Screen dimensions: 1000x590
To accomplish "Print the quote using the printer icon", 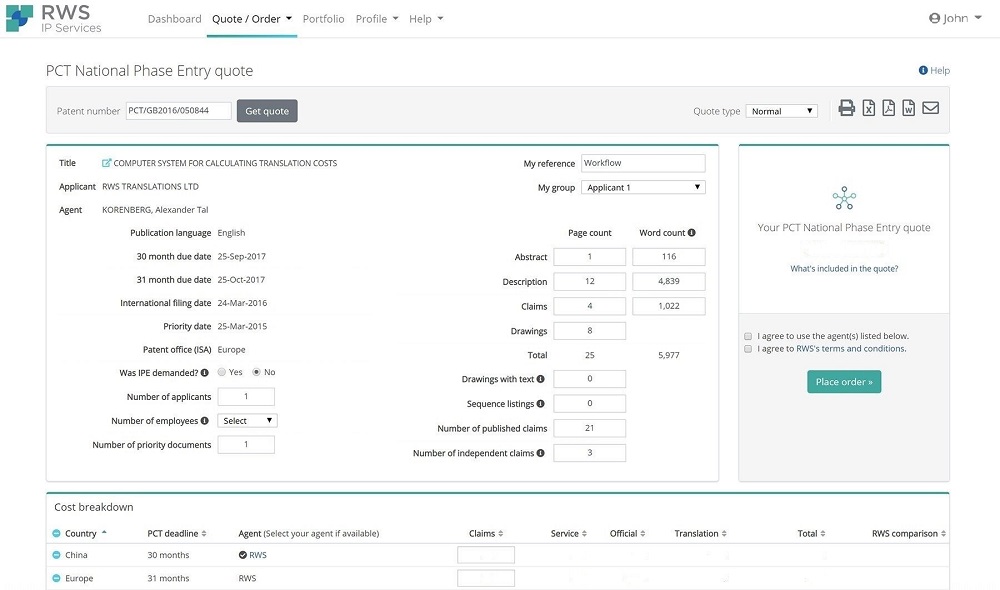I will (846, 109).
